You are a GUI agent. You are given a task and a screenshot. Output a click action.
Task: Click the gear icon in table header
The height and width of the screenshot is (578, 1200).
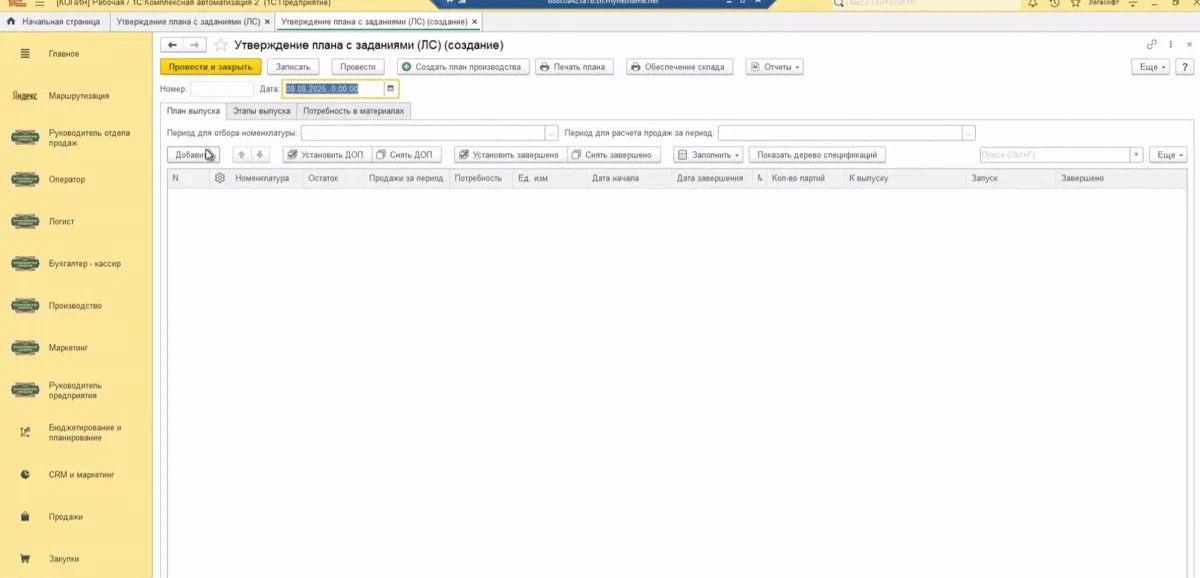coord(219,178)
